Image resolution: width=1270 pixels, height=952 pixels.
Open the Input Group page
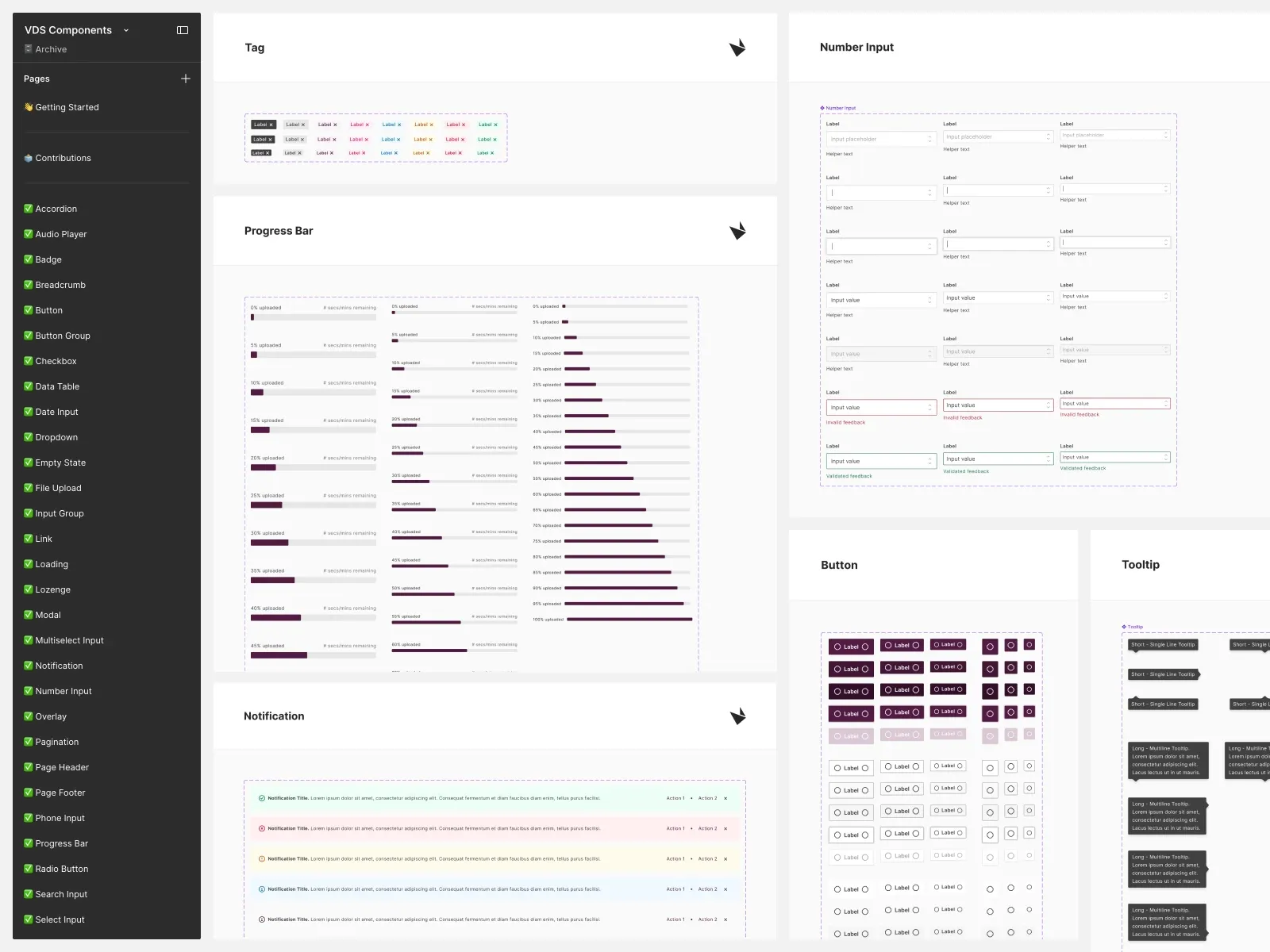pos(60,513)
